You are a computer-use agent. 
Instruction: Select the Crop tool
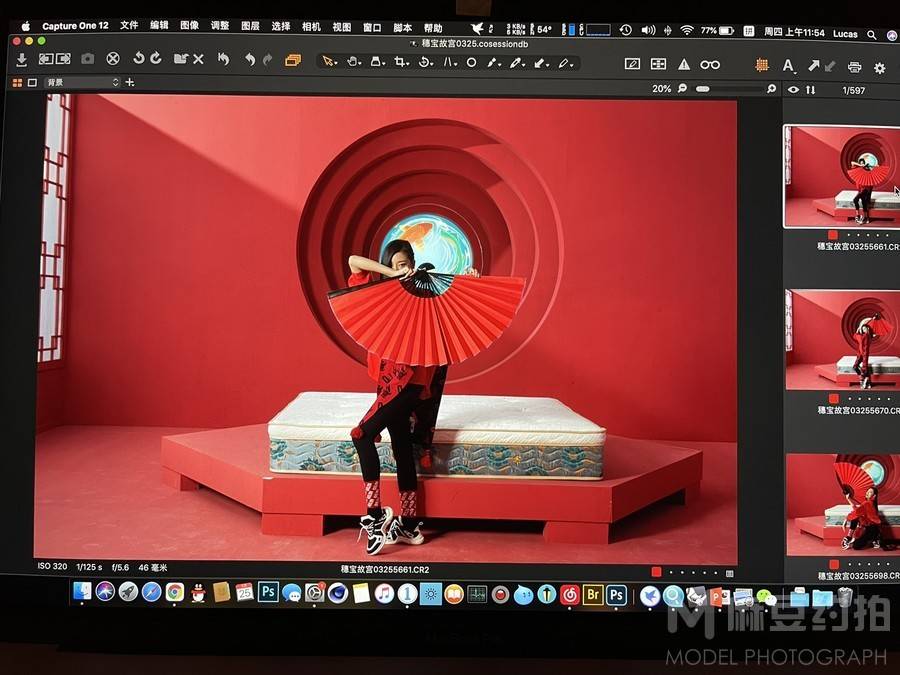coord(399,62)
